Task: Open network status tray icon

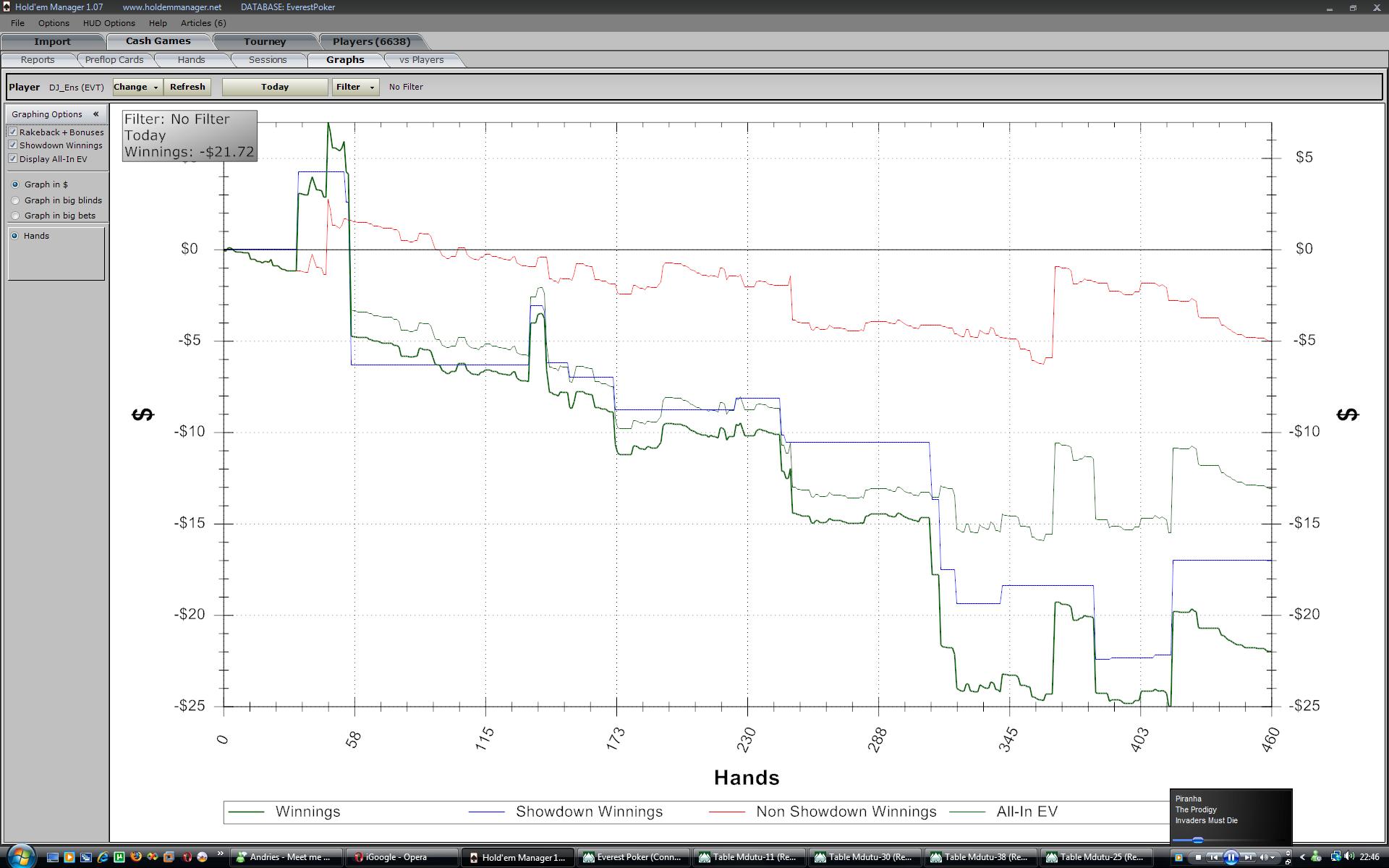Action: coord(1335,857)
